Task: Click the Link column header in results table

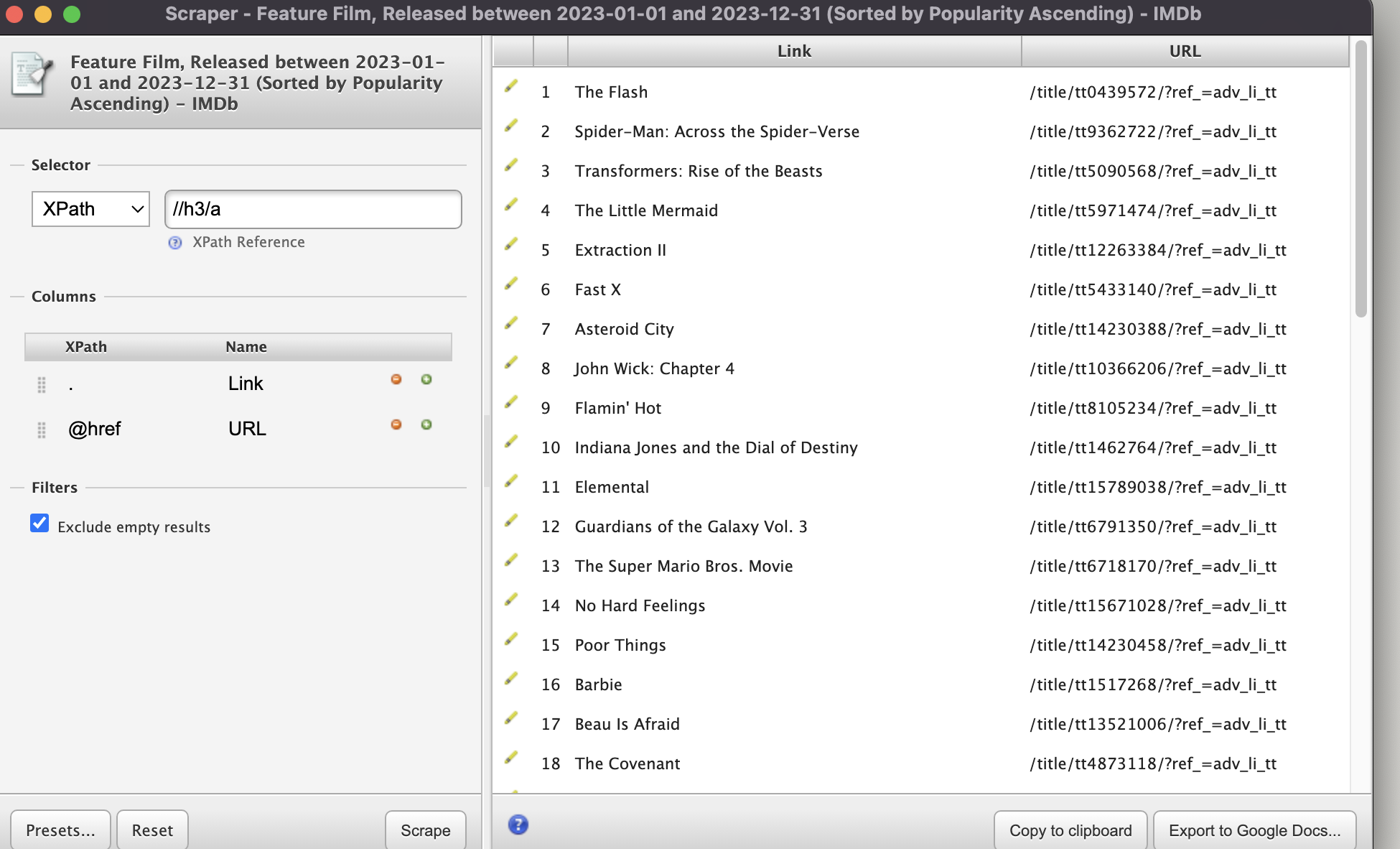Action: pos(794,51)
